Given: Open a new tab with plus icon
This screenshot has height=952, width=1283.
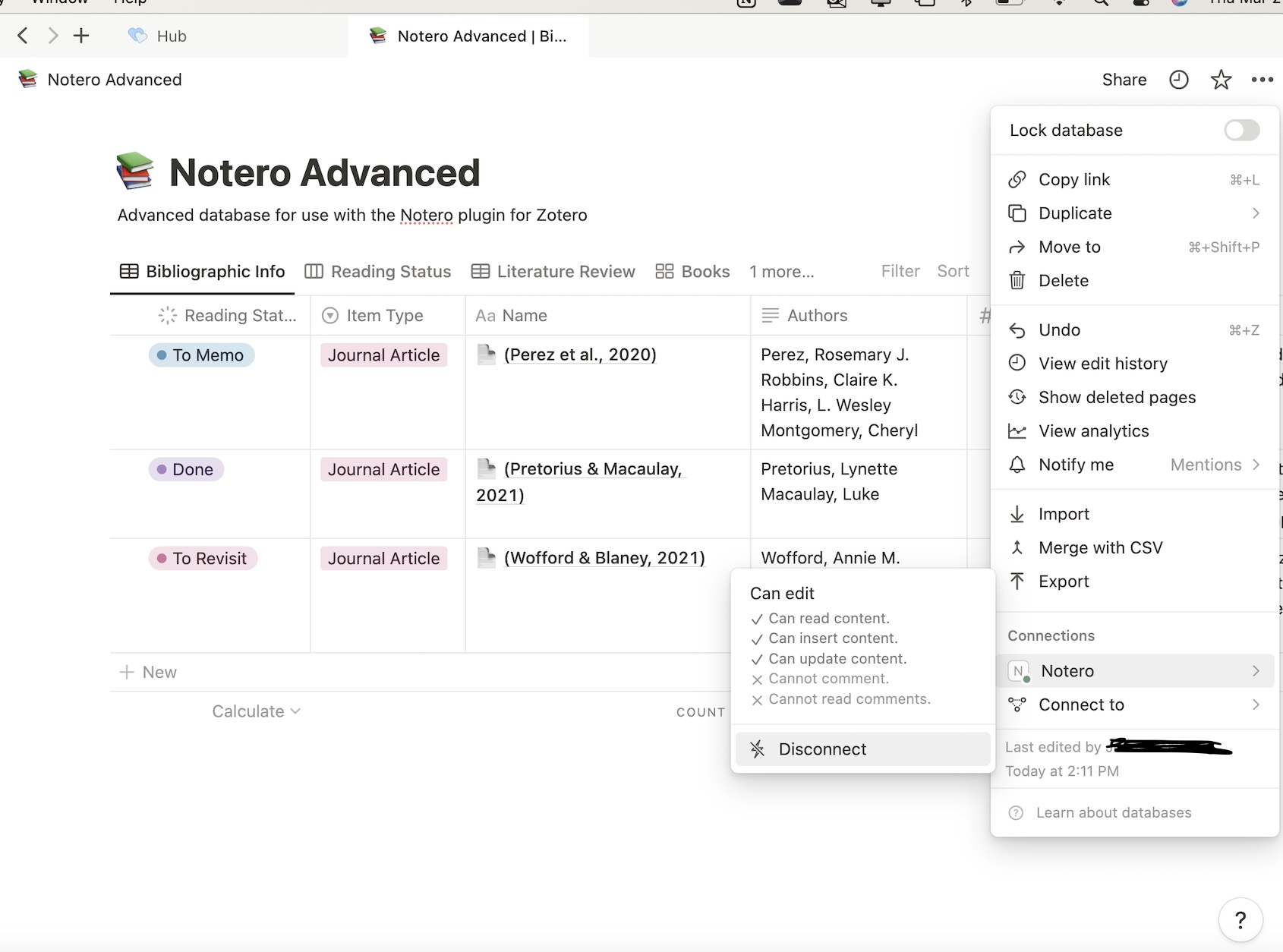Looking at the screenshot, I should tap(81, 36).
